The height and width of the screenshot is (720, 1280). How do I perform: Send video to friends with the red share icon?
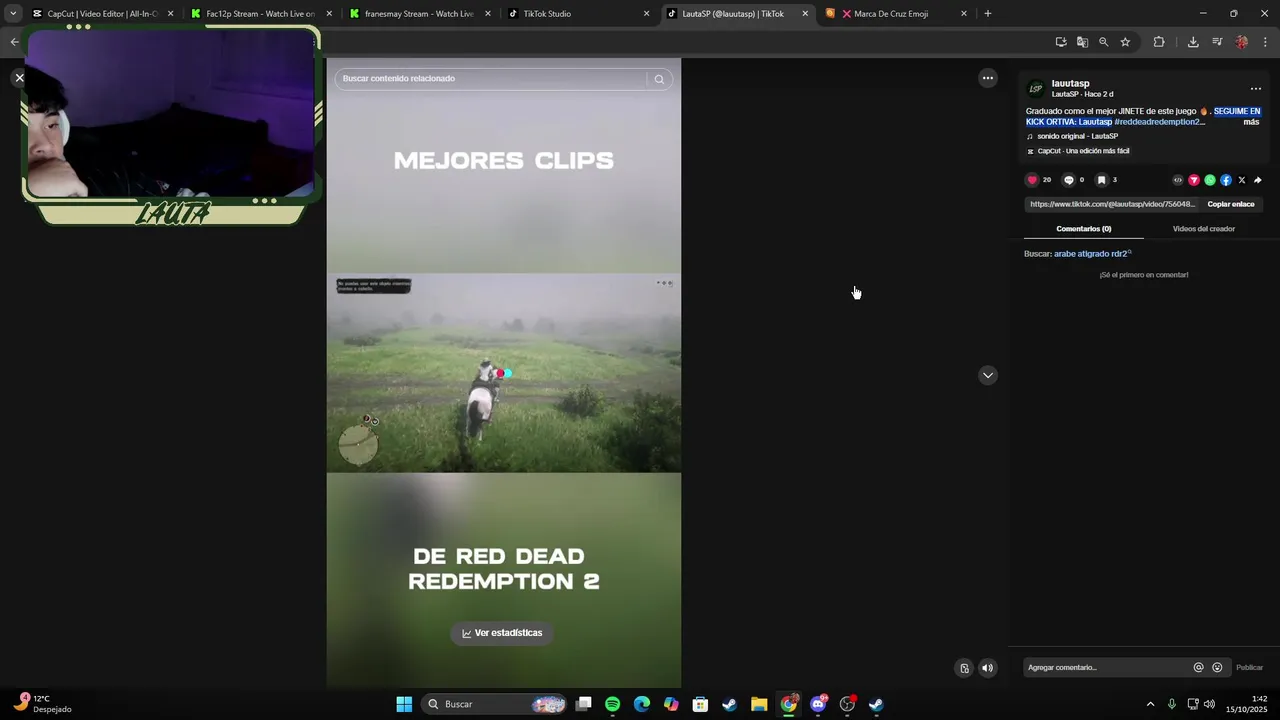tap(1193, 180)
